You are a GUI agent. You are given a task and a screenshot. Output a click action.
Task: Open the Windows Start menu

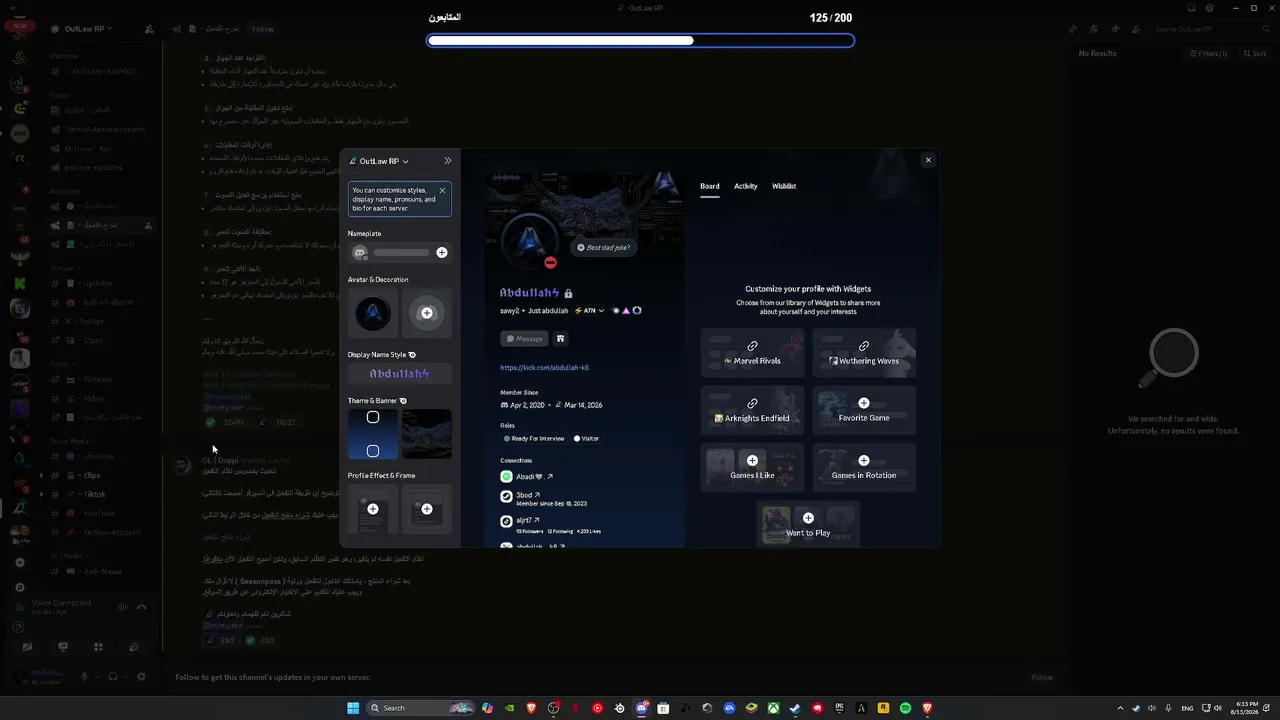click(353, 708)
